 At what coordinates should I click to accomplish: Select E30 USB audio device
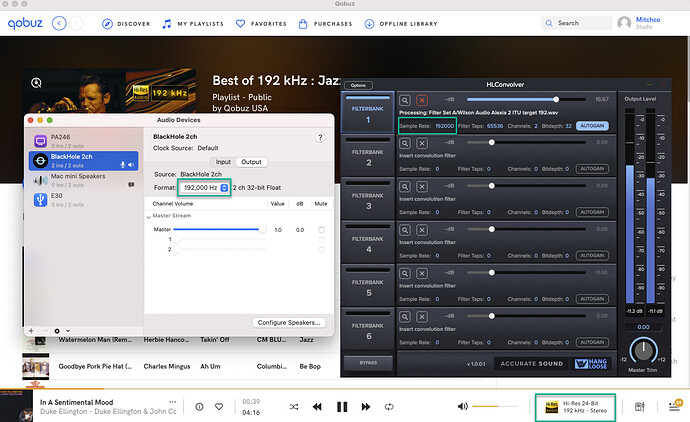click(x=84, y=200)
